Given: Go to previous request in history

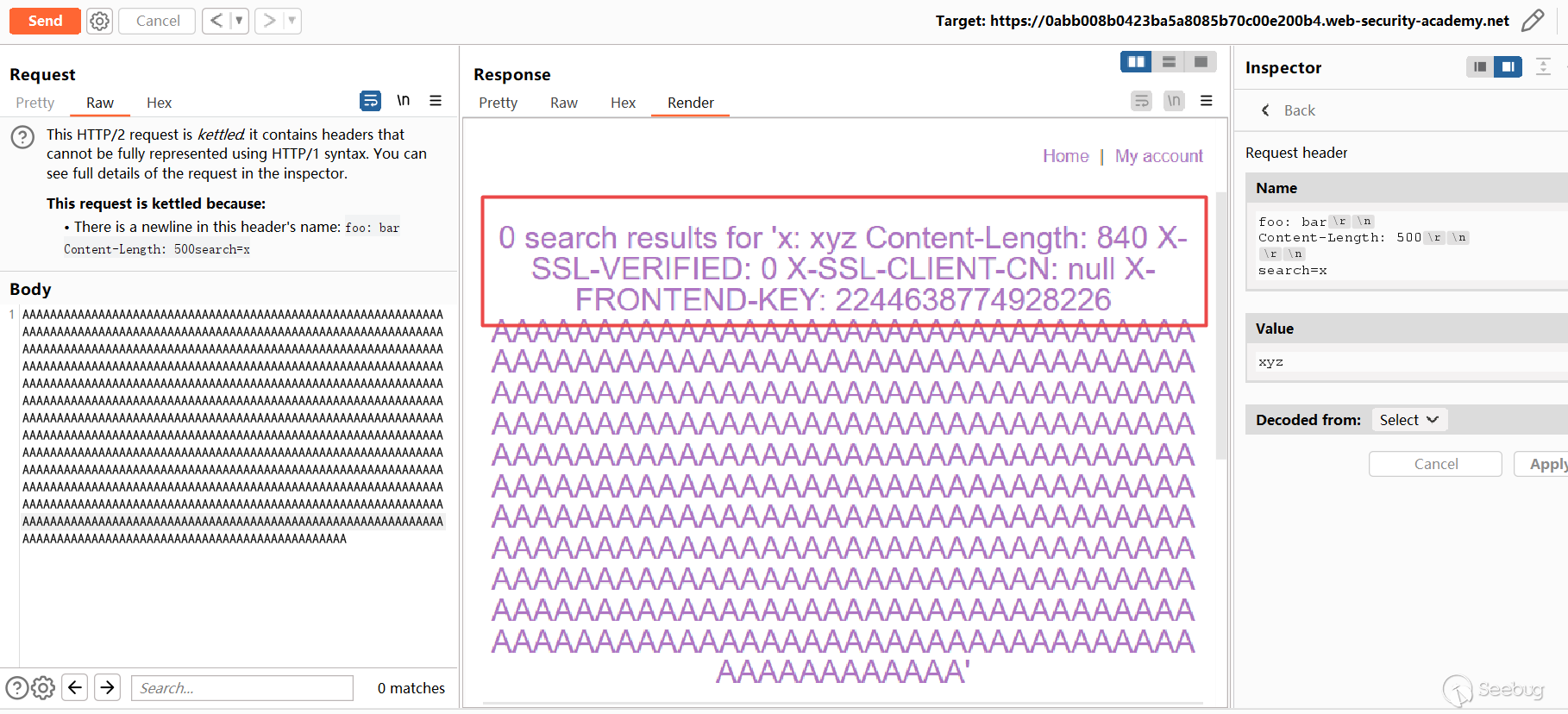Looking at the screenshot, I should (216, 21).
